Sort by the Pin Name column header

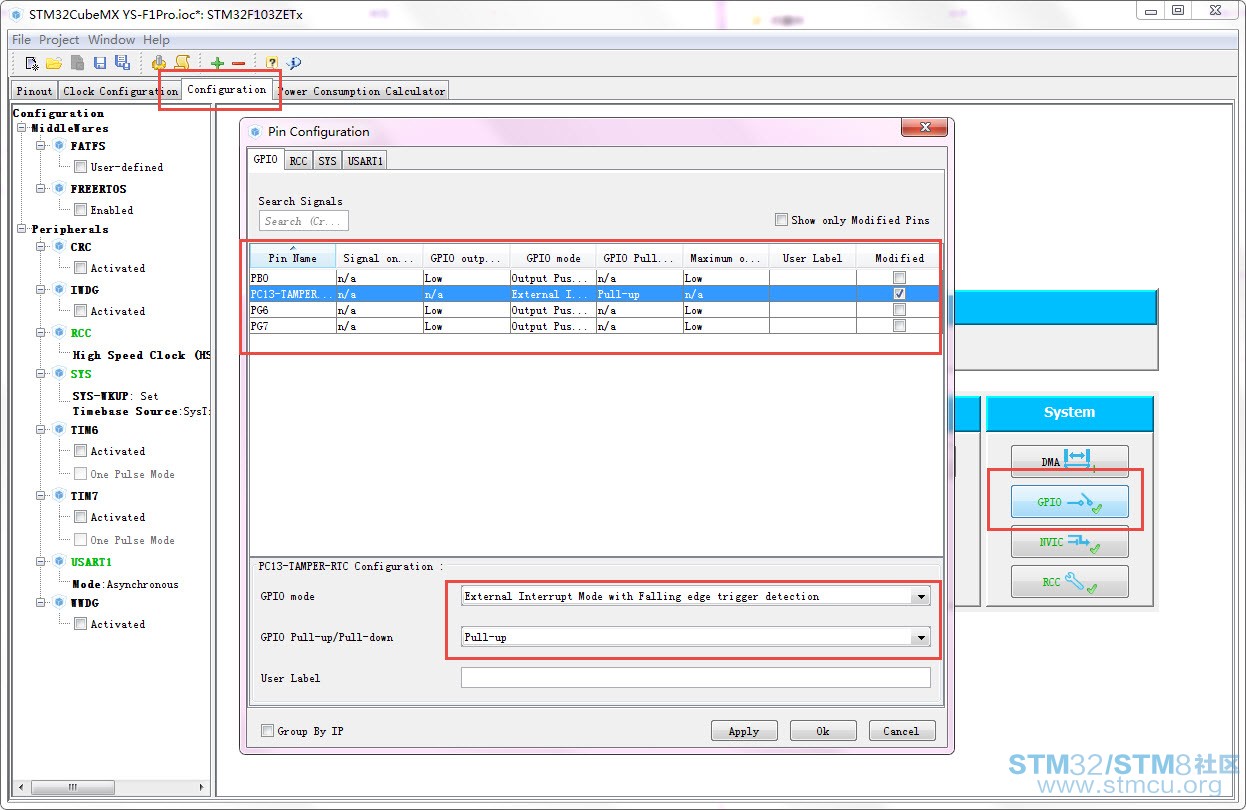tap(292, 256)
